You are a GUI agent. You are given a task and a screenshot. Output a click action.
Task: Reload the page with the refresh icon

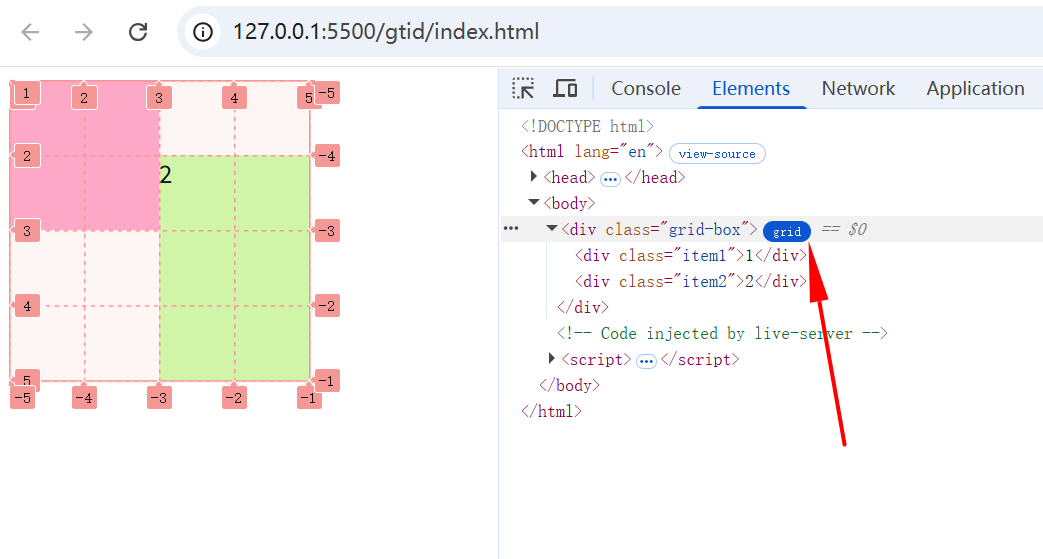[x=138, y=32]
